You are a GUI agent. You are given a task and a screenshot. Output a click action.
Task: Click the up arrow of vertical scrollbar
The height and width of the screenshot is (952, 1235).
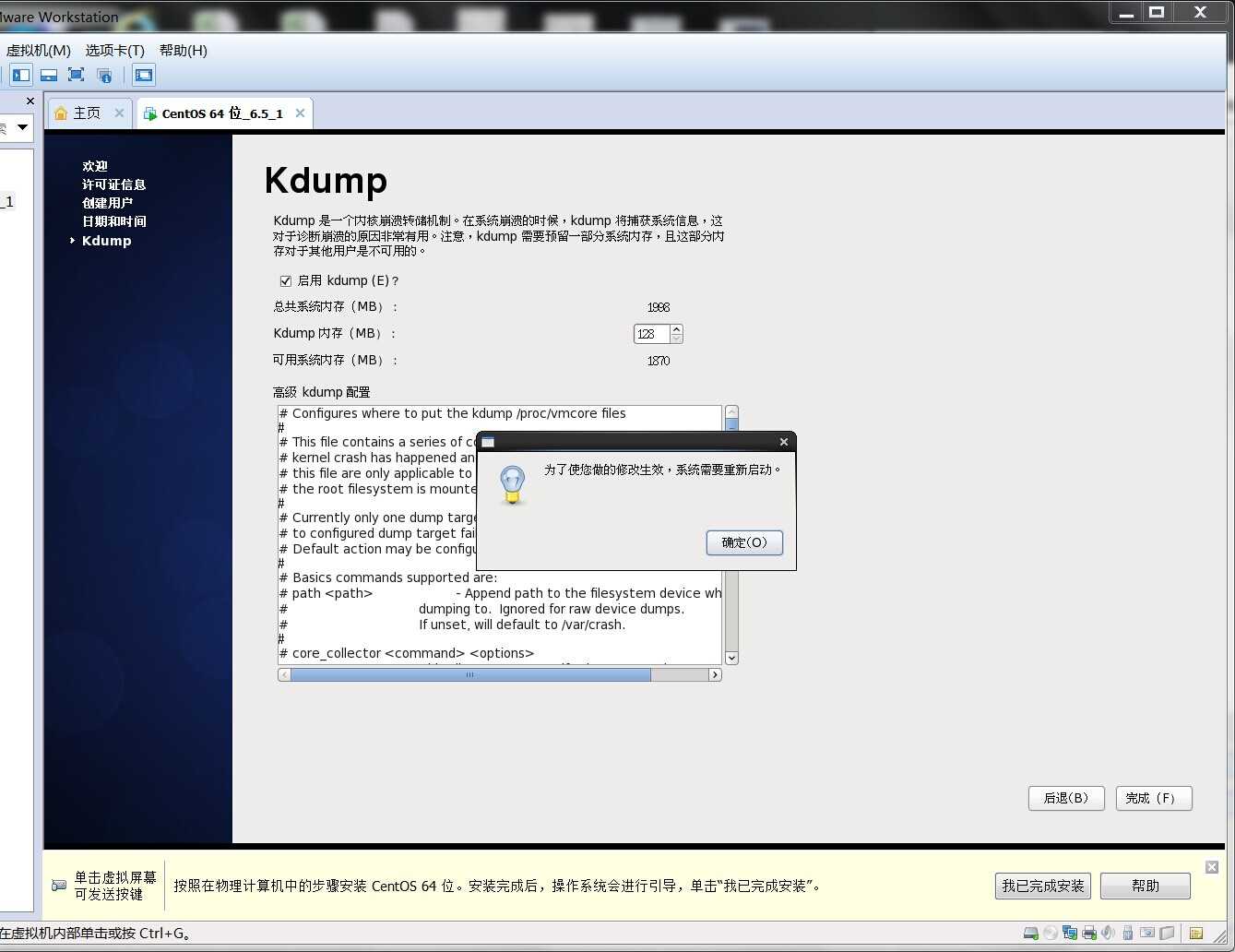click(x=731, y=411)
